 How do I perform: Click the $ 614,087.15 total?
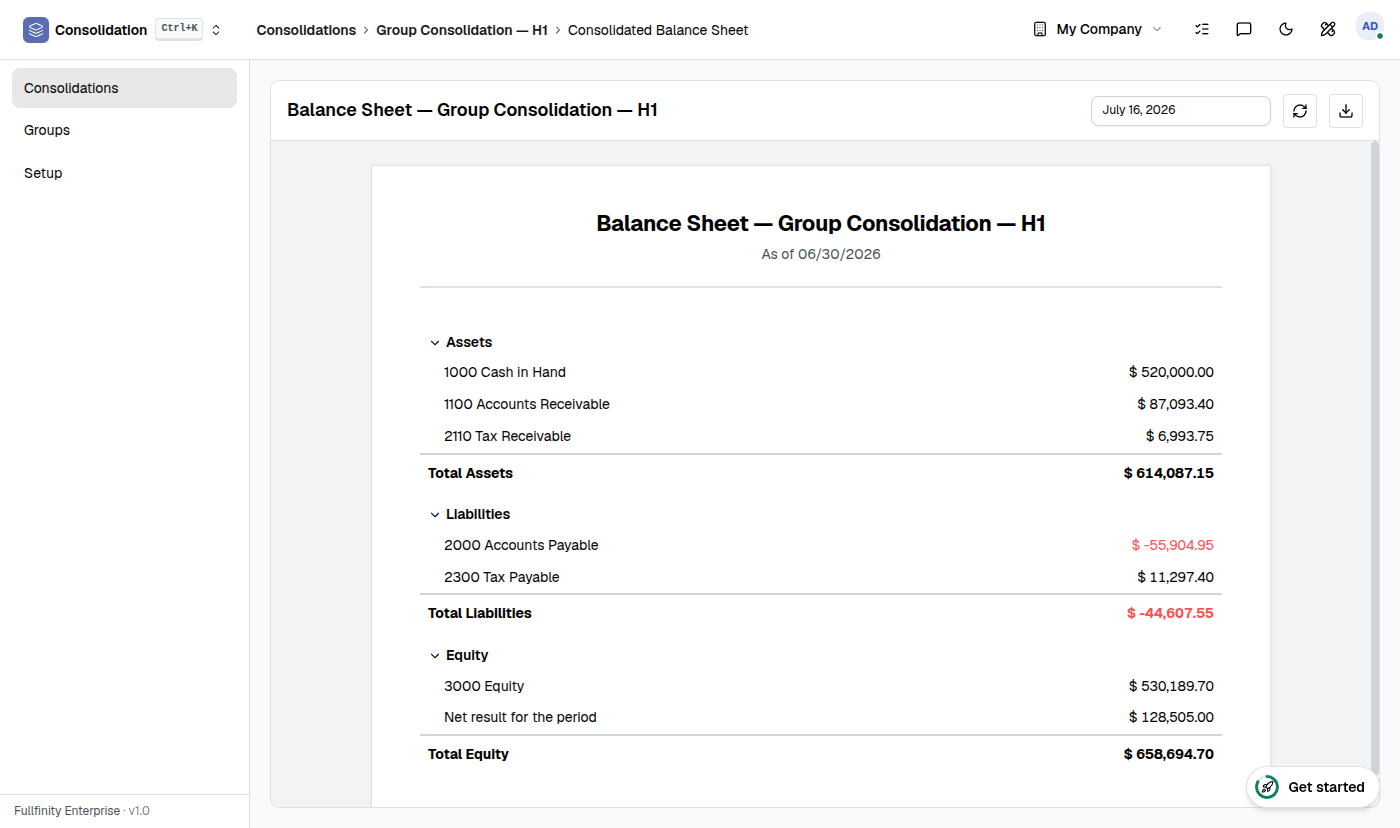point(1169,473)
